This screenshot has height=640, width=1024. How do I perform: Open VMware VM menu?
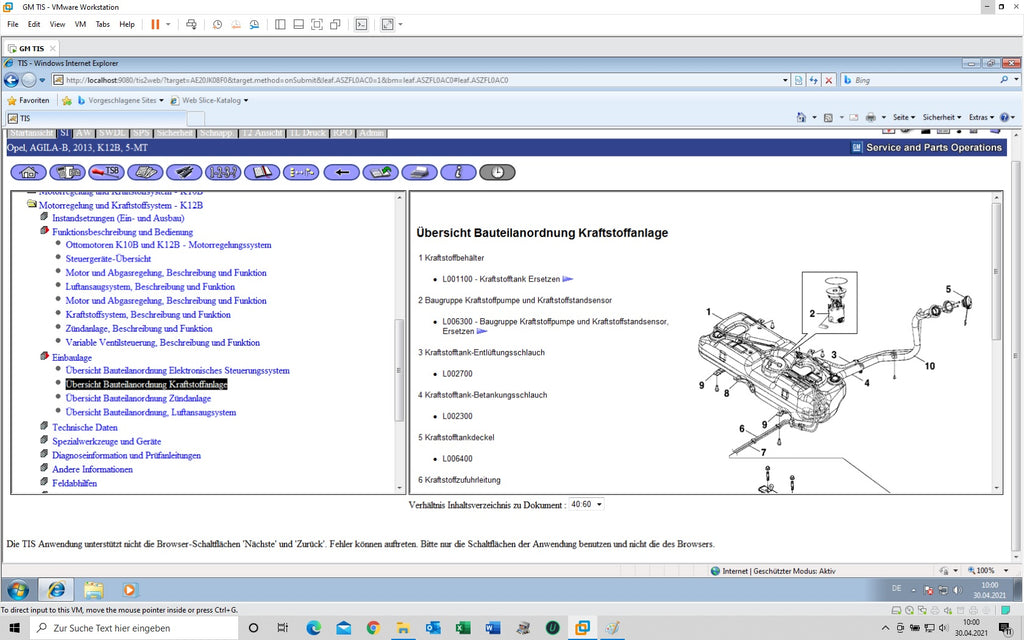(80, 24)
